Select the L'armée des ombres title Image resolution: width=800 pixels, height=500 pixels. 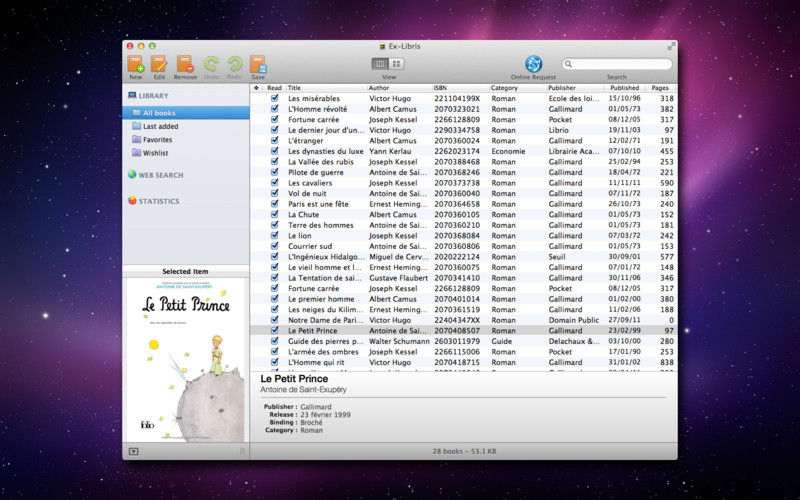point(323,352)
